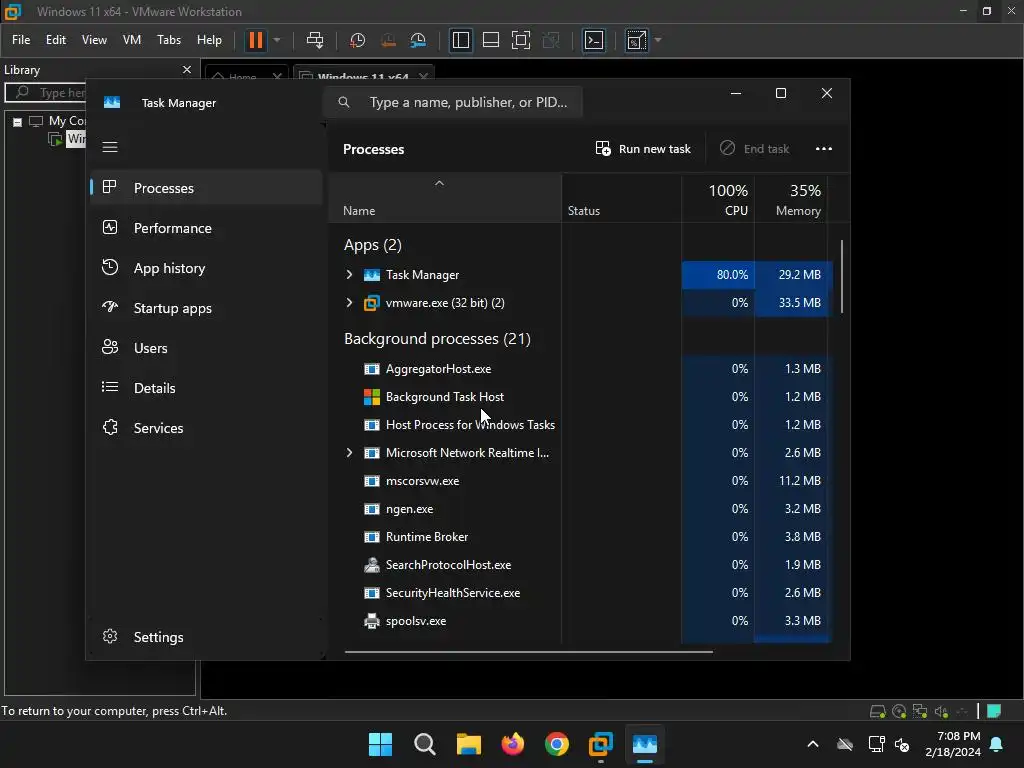The height and width of the screenshot is (768, 1024).
Task: Toggle the Task Manager hamburger navigation
Action: [110, 147]
